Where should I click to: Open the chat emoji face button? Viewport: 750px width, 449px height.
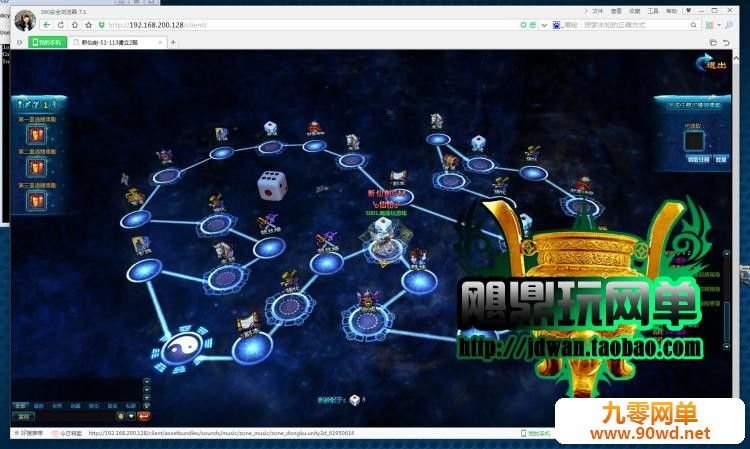[121, 416]
